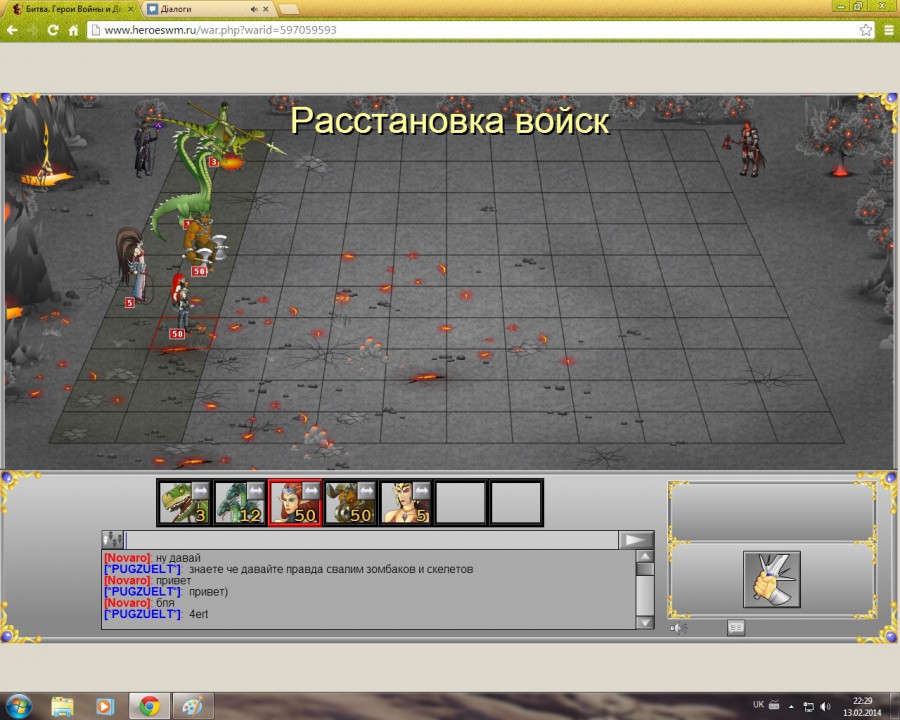Bookmark this page with star icon

866,30
